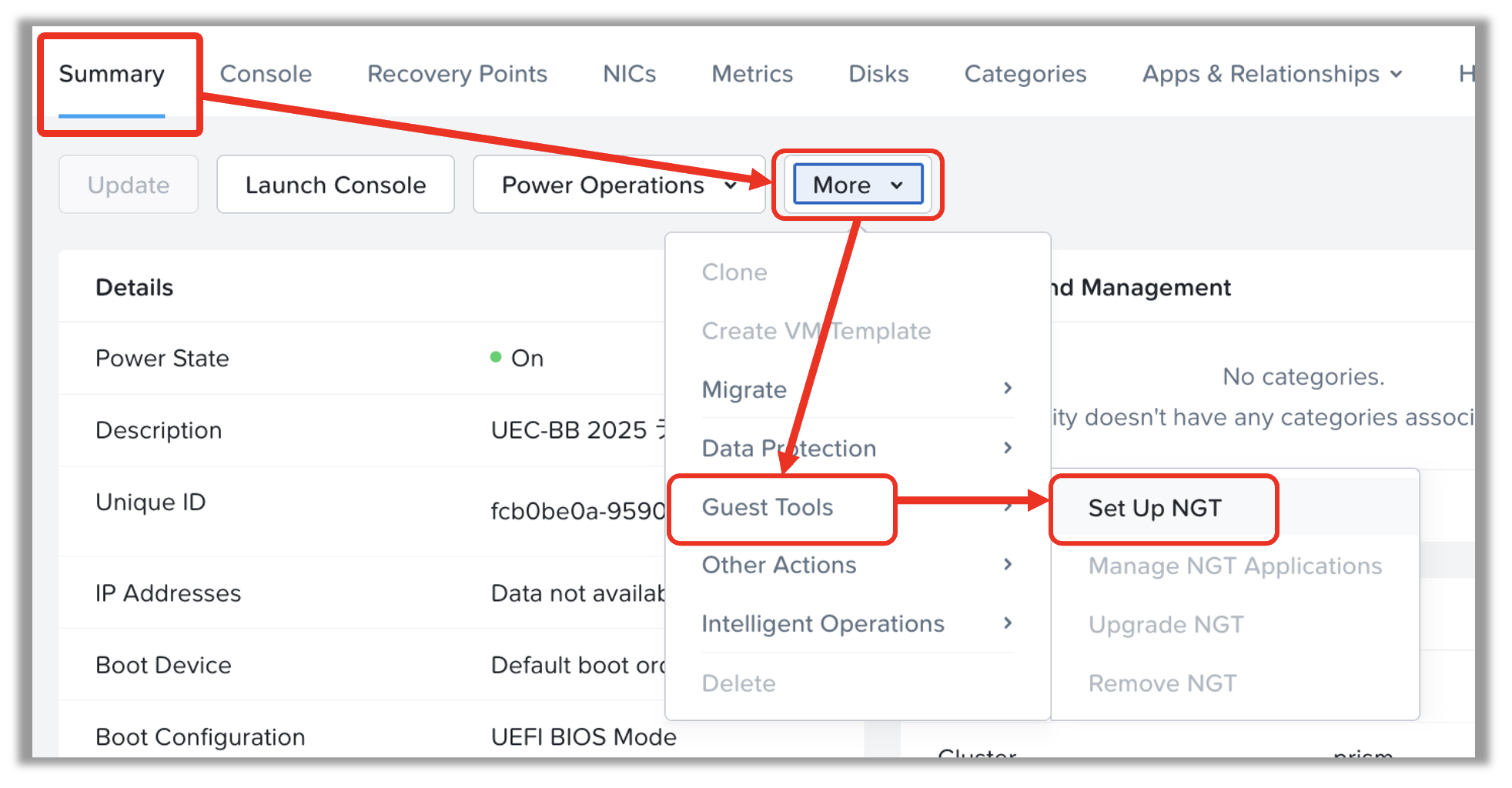Expand the Data Protection submenu chevron
The width and height of the screenshot is (1512, 788).
pyautogui.click(x=1008, y=448)
